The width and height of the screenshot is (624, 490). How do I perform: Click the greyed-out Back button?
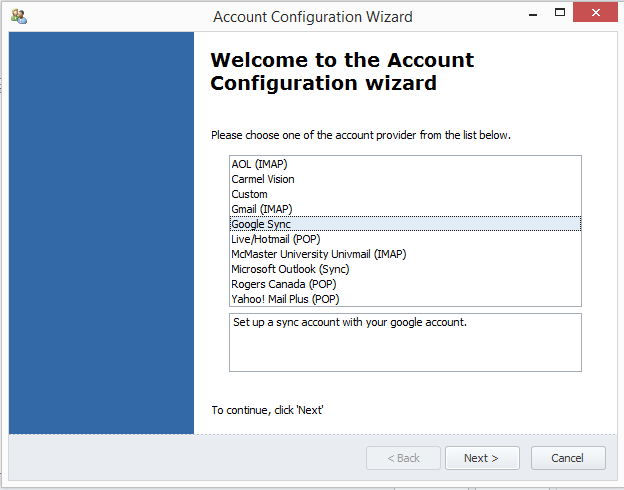point(403,458)
